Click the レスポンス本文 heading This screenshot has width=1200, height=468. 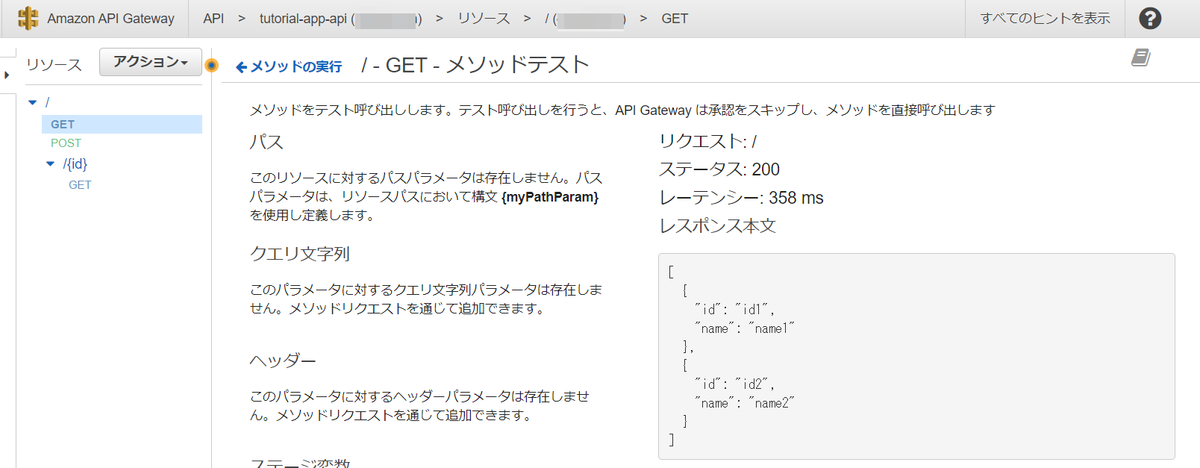point(717,226)
